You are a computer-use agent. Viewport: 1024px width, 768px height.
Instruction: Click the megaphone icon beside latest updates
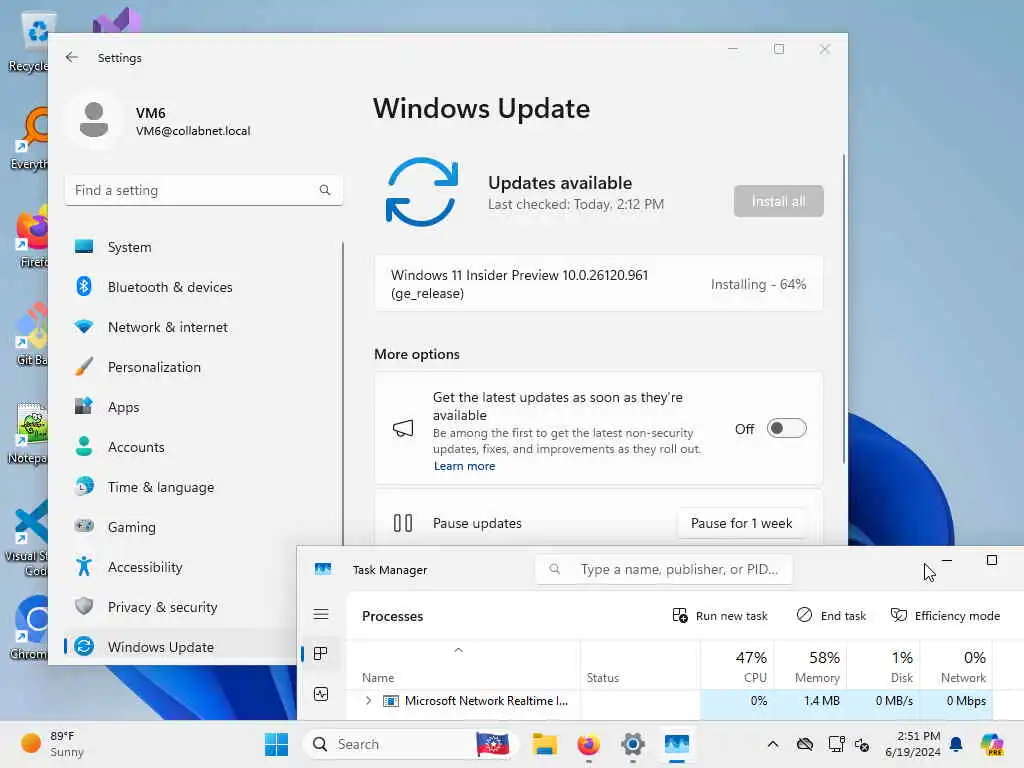point(403,428)
